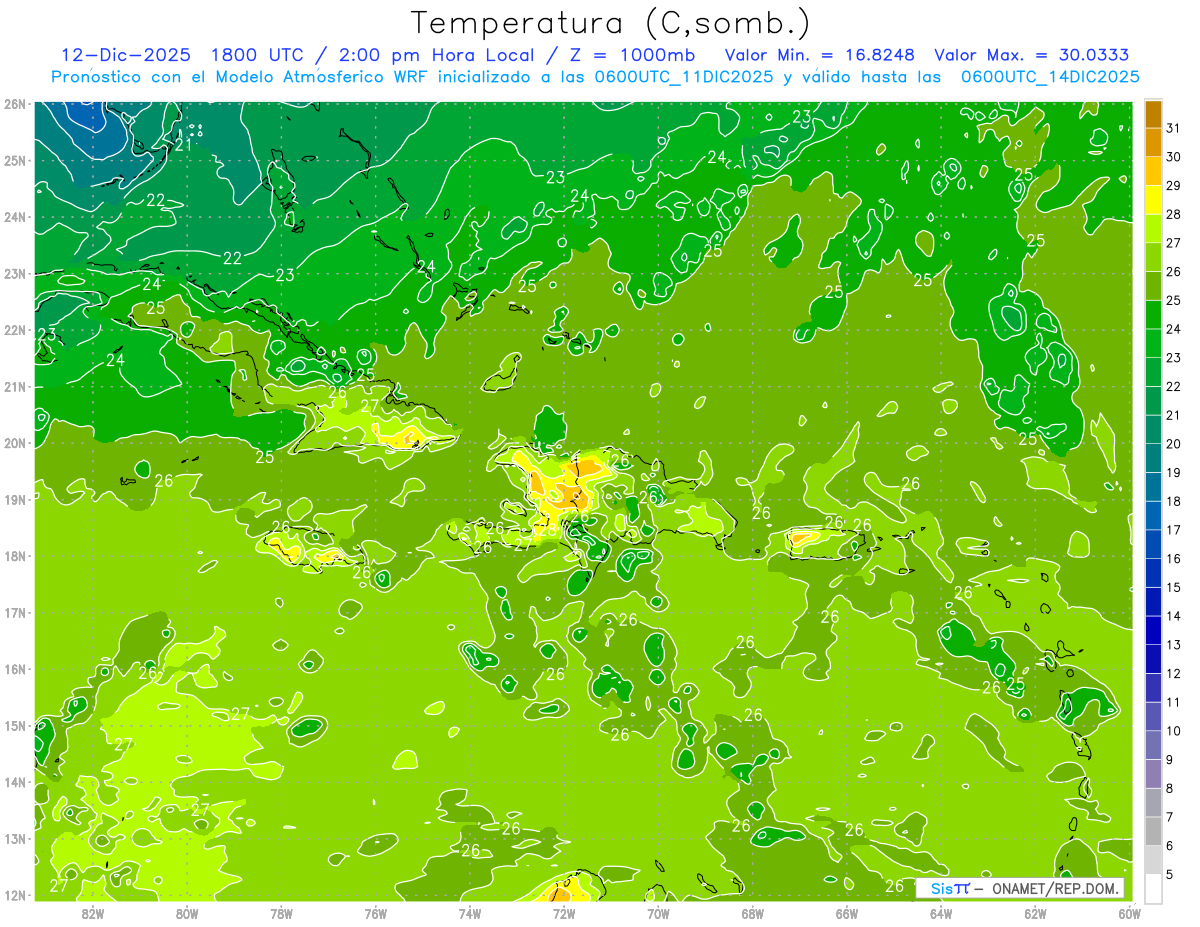Click the '15N' latitude axis label
Image resolution: width=1200 pixels, height=927 pixels.
coord(15,726)
